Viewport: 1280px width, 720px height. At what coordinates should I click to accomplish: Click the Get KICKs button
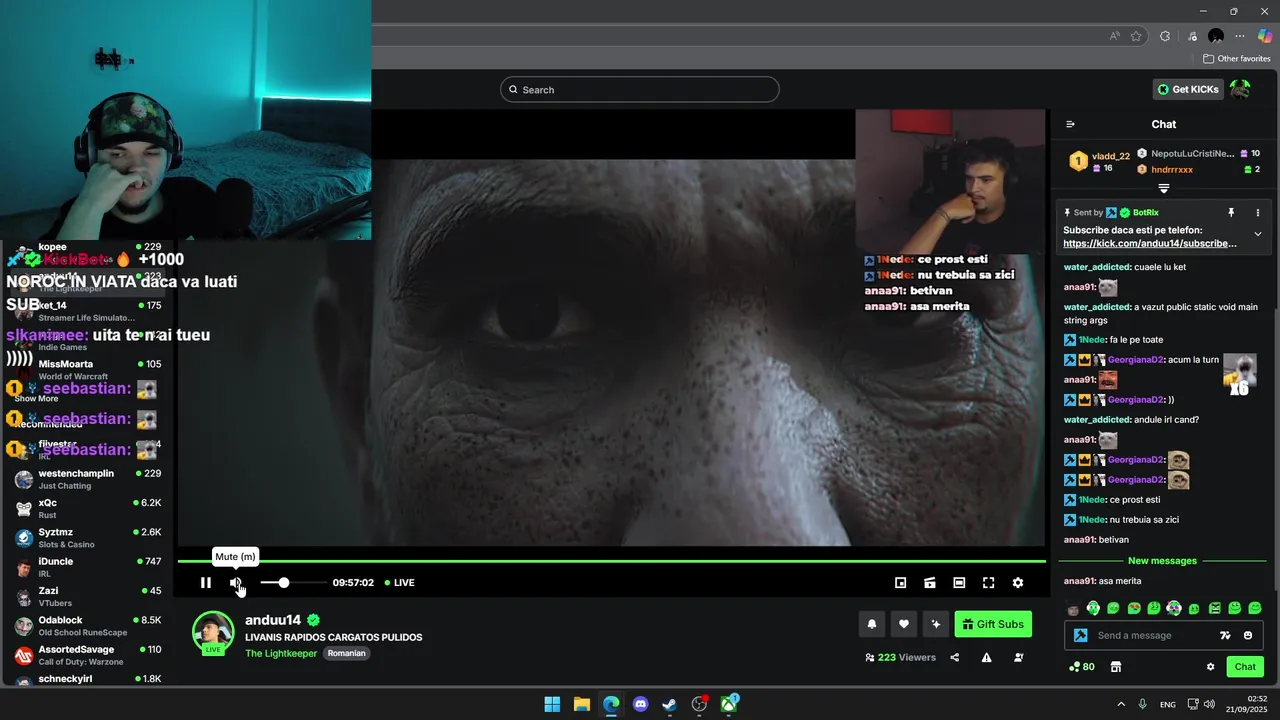point(1188,89)
